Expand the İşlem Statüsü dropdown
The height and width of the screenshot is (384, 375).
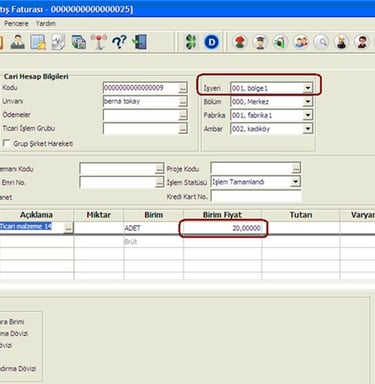295,182
